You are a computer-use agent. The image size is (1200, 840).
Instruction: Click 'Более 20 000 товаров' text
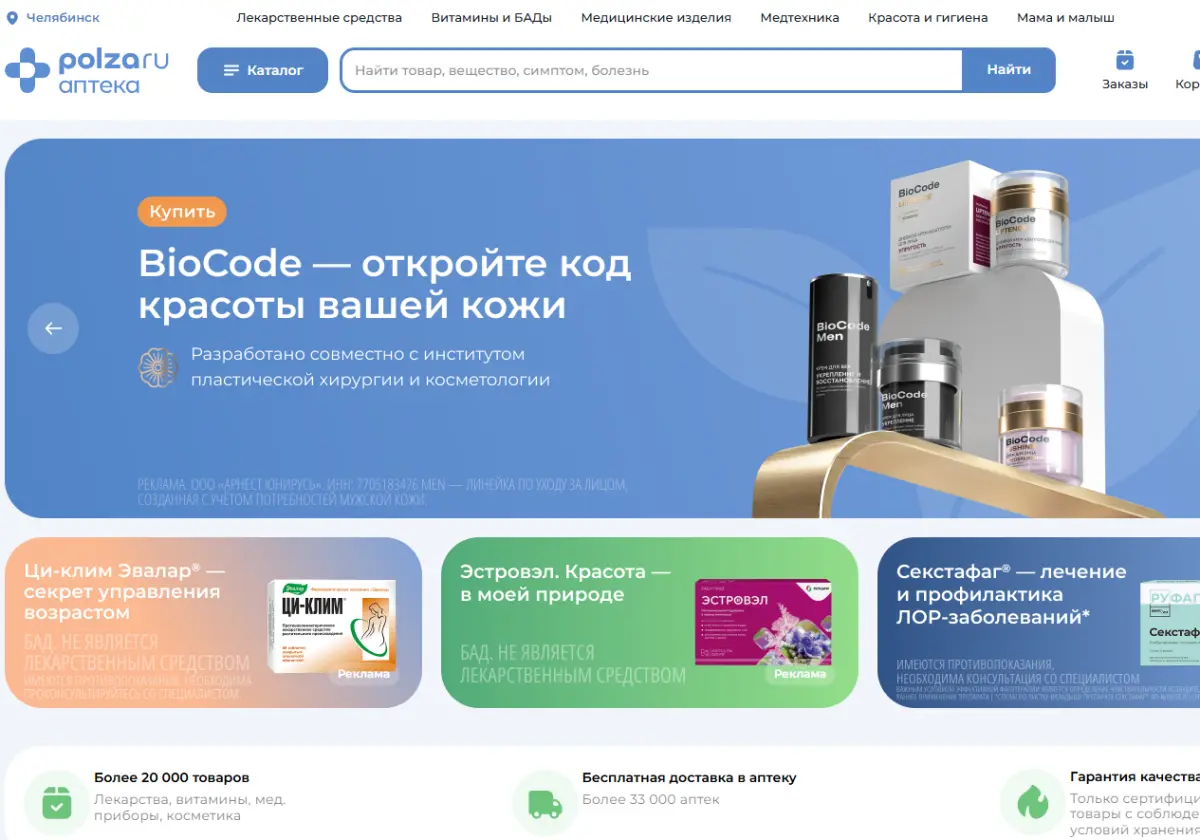click(172, 777)
